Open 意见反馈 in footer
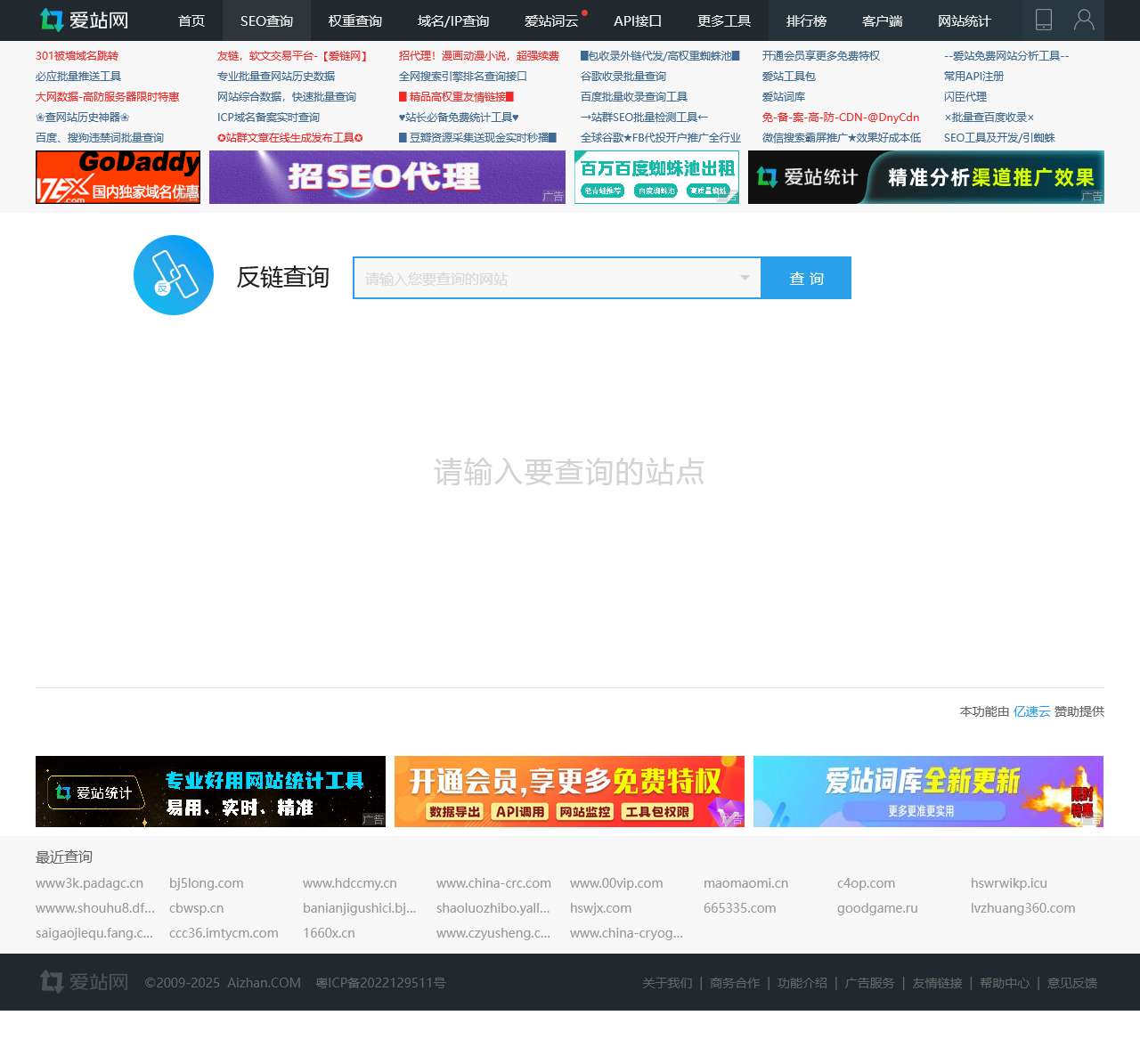The width and height of the screenshot is (1140, 1064). point(1072,983)
